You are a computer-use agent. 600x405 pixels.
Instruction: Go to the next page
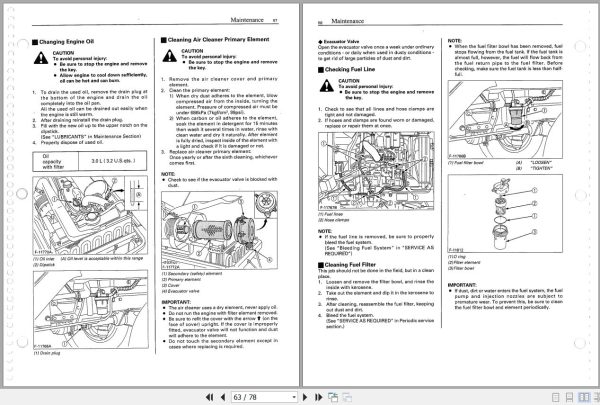point(305,397)
